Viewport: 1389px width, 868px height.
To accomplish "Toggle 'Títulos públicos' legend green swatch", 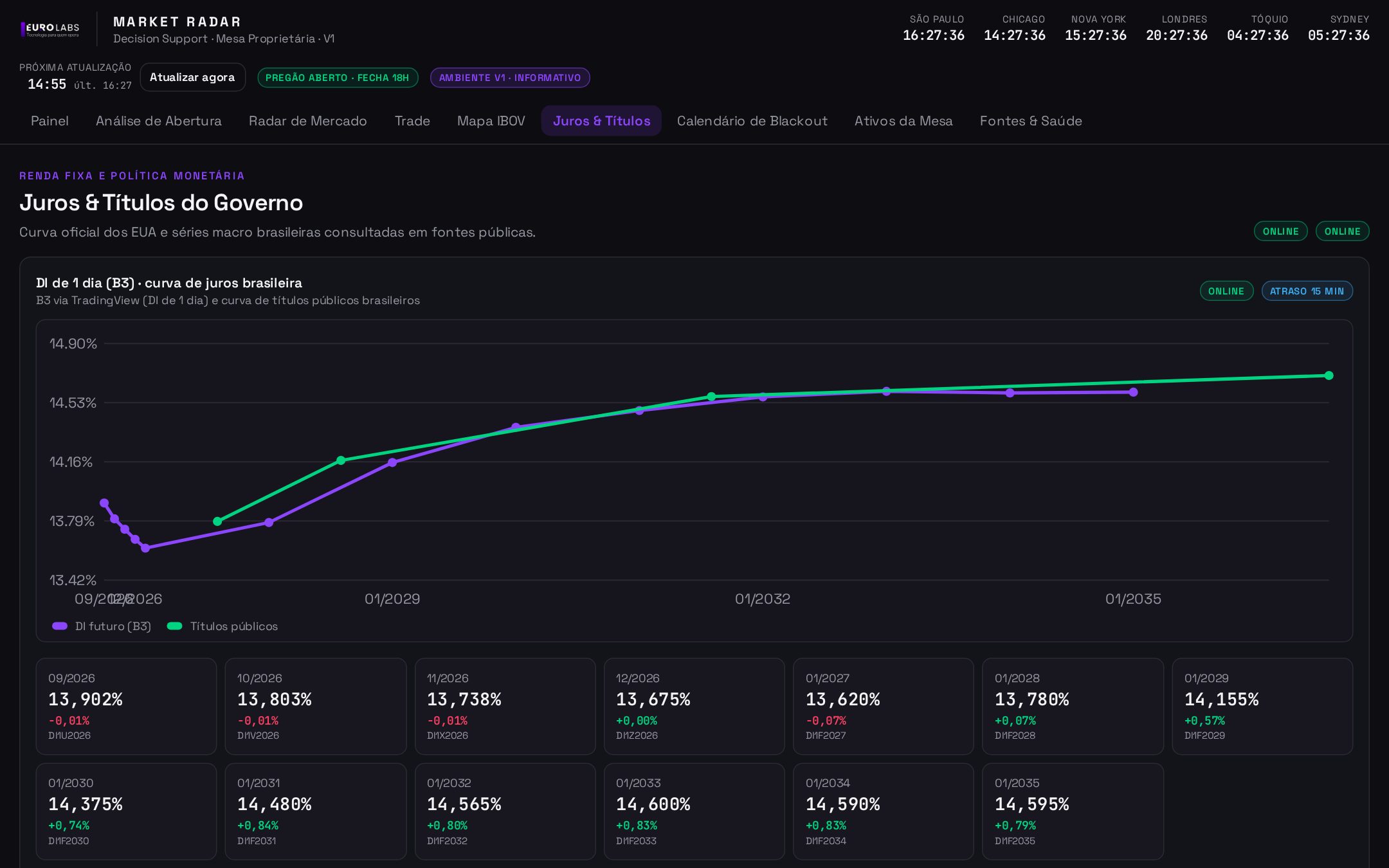I will [174, 626].
